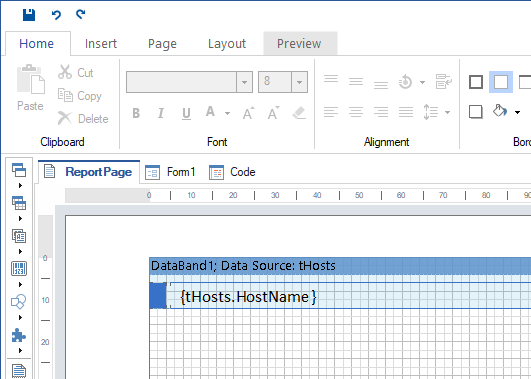531x379 pixels.
Task: Align text to the right
Action: [x=381, y=112]
